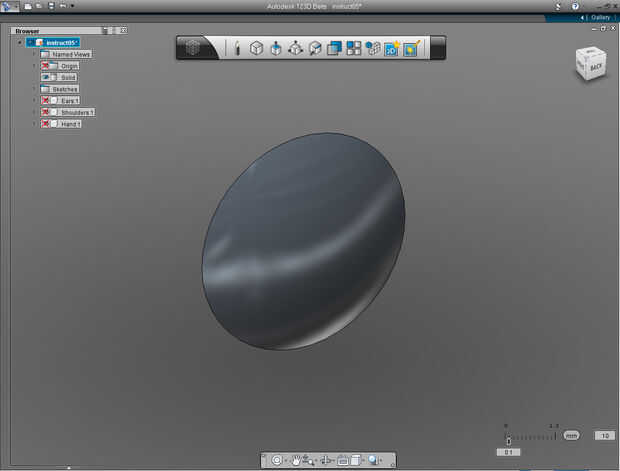Image resolution: width=620 pixels, height=471 pixels.
Task: Click the Save icon in title bar
Action: [51, 6]
